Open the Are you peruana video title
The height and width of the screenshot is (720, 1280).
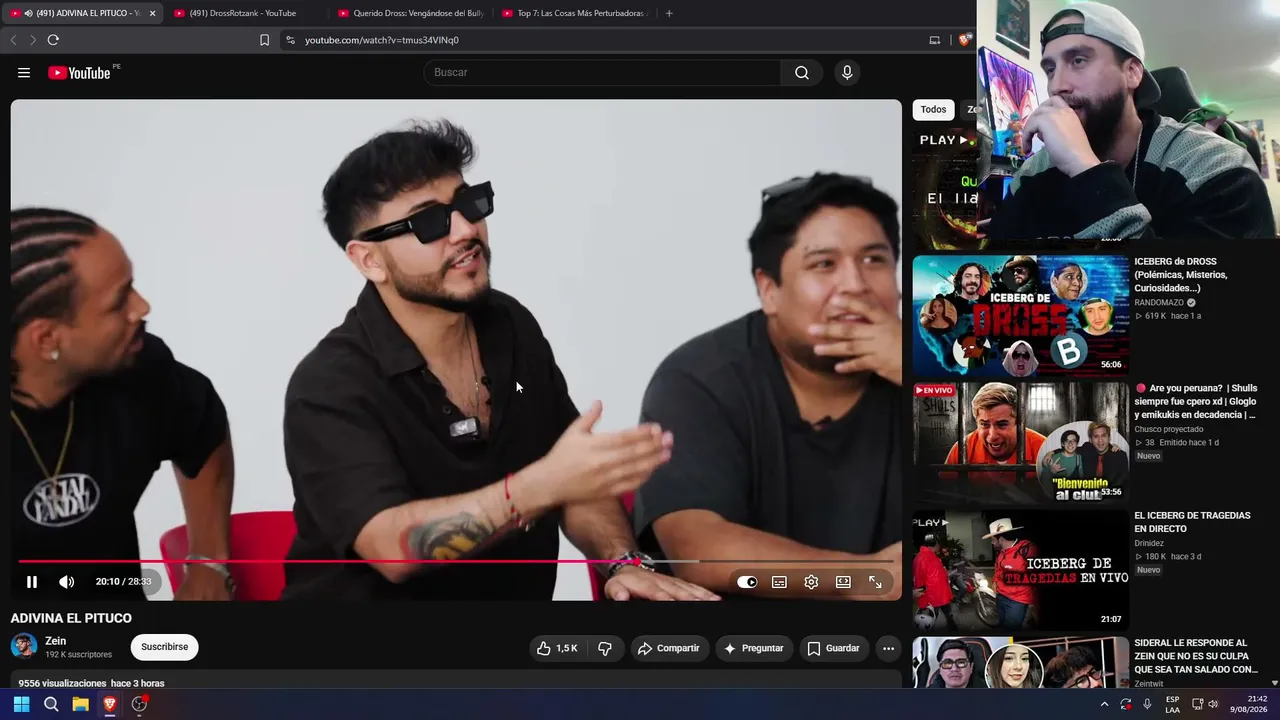pos(1196,401)
